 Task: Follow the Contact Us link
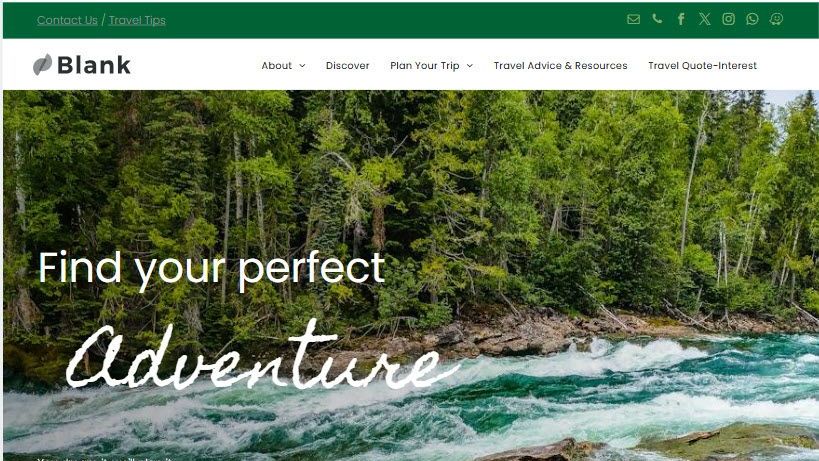coord(67,20)
